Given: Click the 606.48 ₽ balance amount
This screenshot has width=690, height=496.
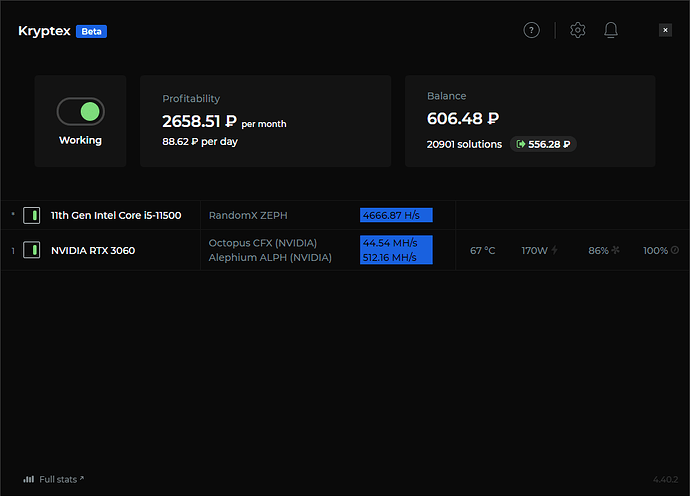Looking at the screenshot, I should pyautogui.click(x=463, y=118).
